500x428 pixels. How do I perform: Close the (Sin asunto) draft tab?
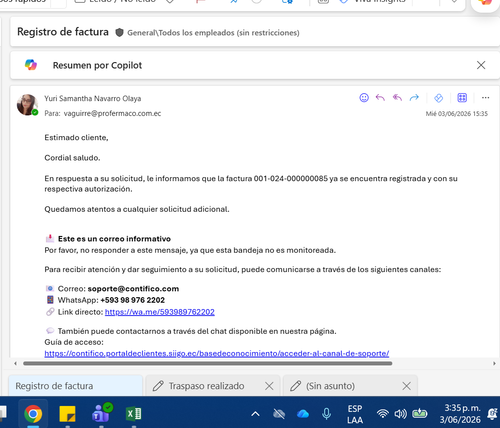coord(406,386)
